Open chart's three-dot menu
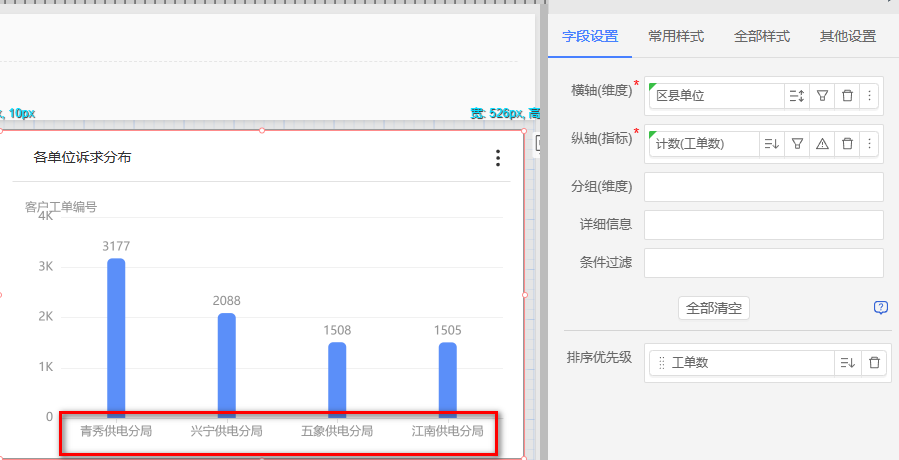Viewport: 899px width, 460px height. (498, 158)
